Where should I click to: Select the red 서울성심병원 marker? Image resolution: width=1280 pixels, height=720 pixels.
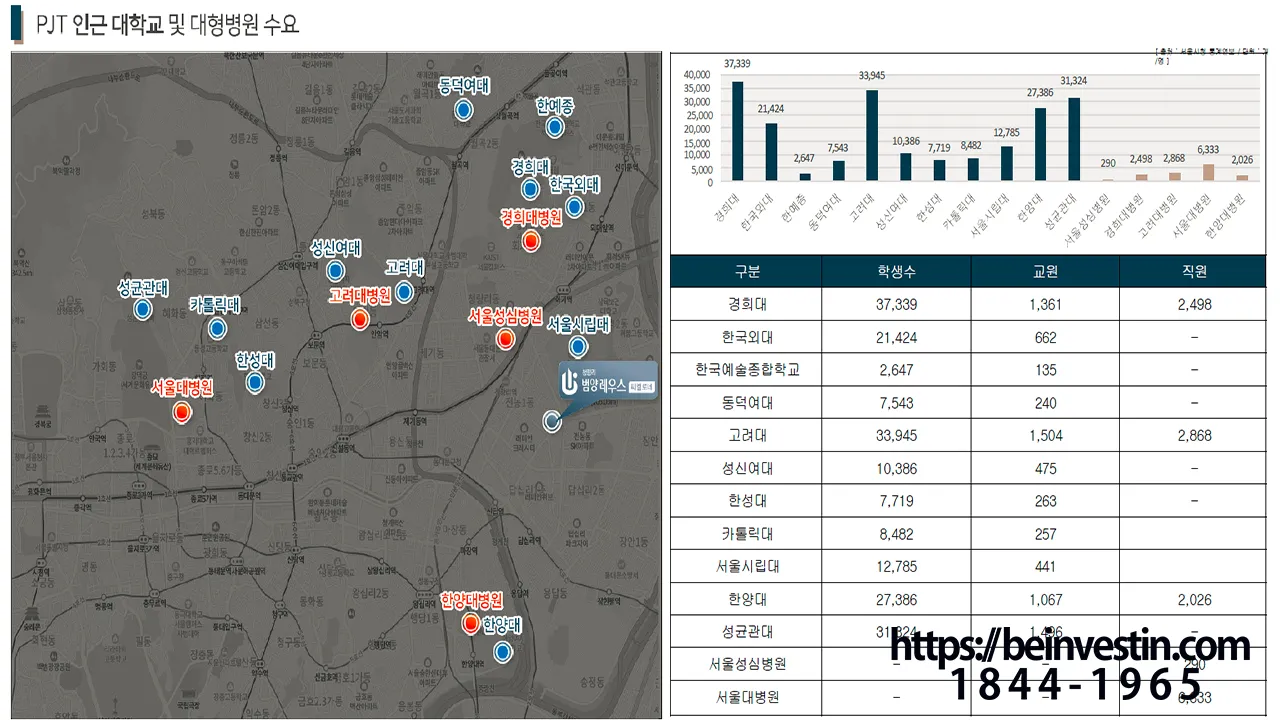pos(505,339)
